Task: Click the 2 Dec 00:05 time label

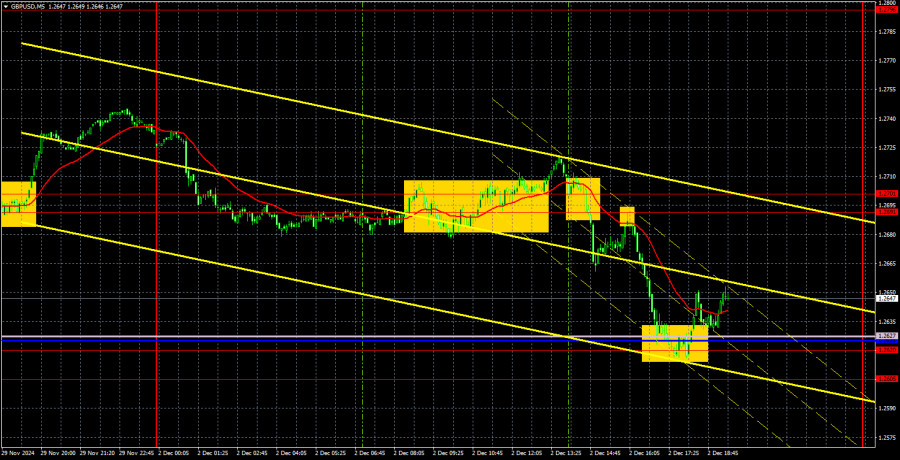Action: click(x=174, y=453)
